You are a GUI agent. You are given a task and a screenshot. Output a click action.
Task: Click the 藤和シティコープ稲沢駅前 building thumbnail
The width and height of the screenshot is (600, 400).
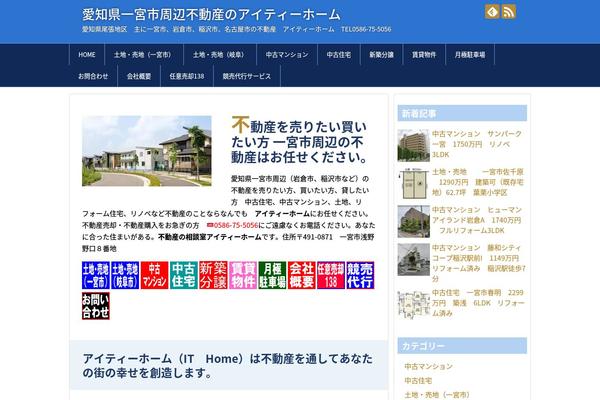coord(413,260)
